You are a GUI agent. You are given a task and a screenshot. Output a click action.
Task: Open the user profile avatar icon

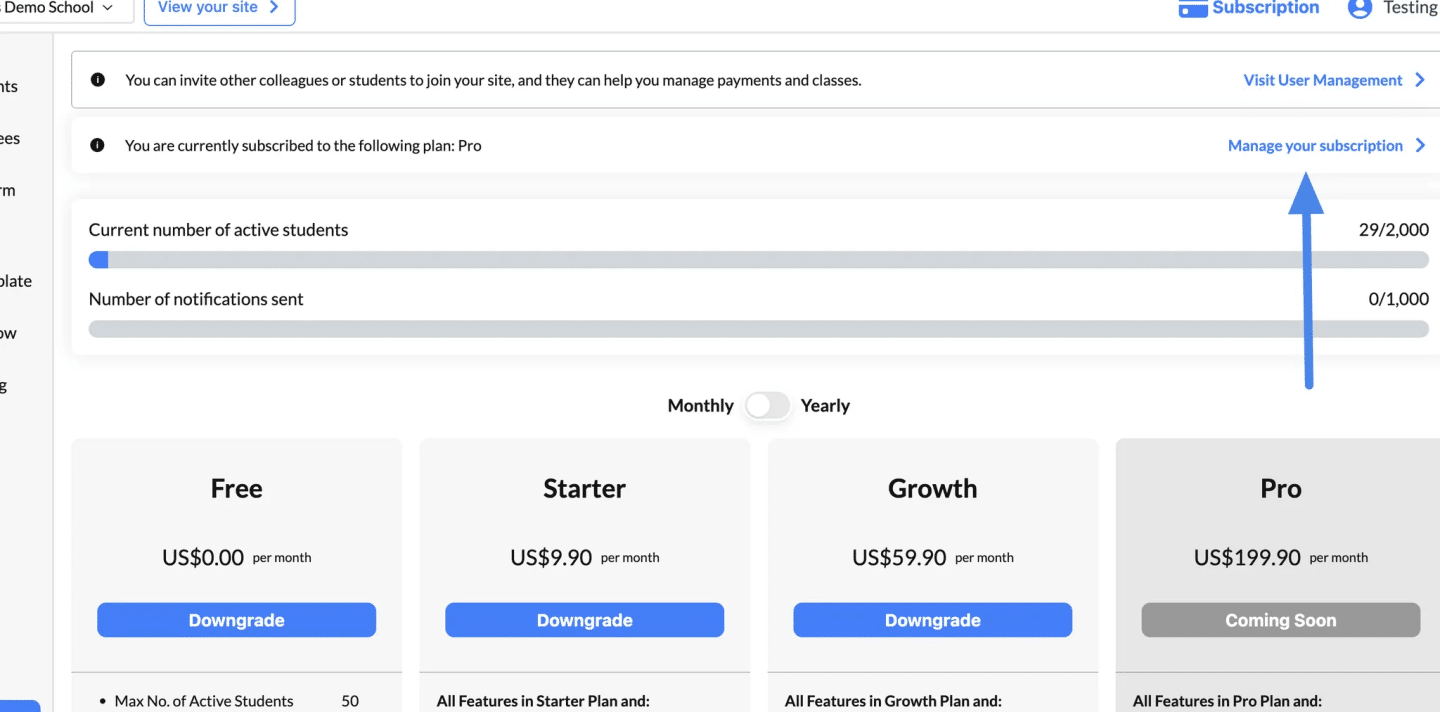pyautogui.click(x=1359, y=8)
